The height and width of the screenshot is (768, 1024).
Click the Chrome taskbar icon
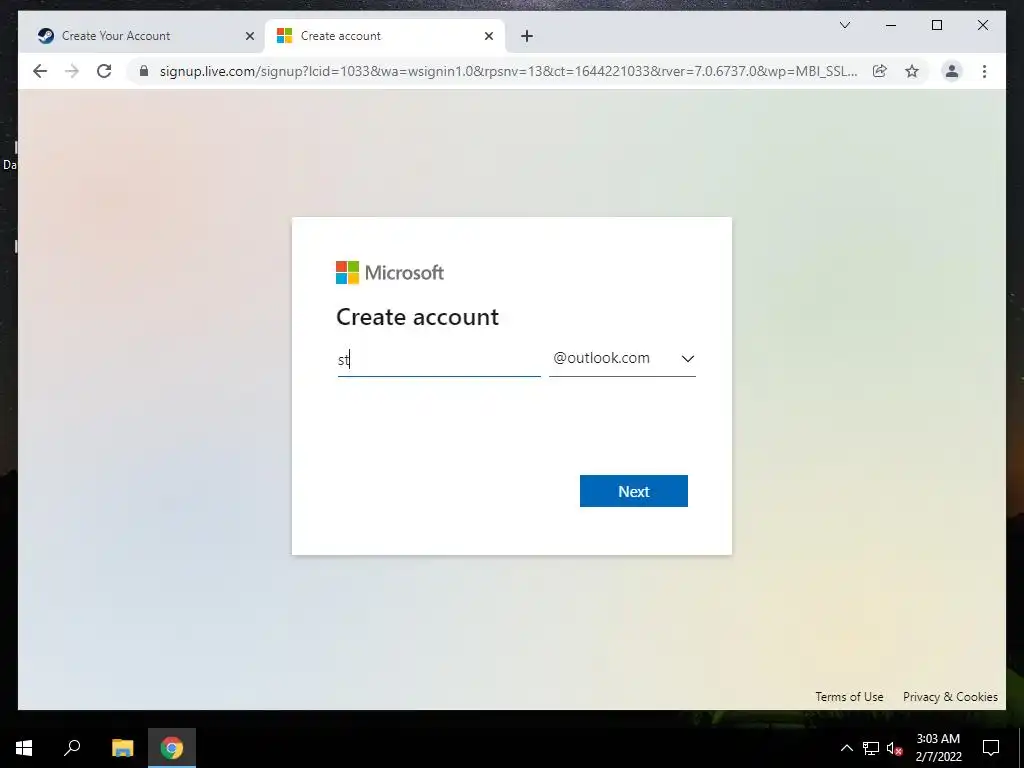[x=172, y=748]
